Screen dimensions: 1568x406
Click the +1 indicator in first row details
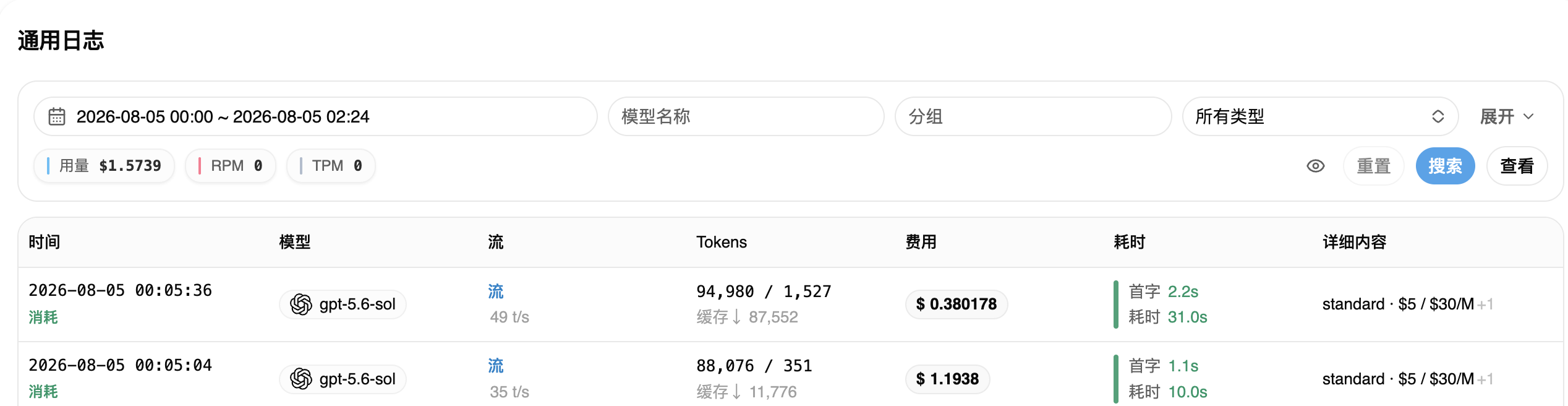click(1485, 304)
